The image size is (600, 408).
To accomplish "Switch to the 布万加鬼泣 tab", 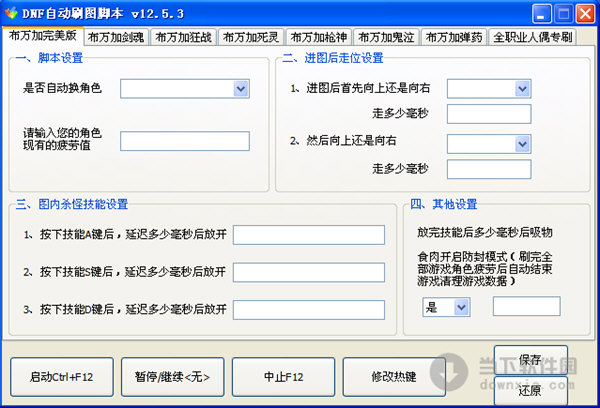I will (x=386, y=37).
